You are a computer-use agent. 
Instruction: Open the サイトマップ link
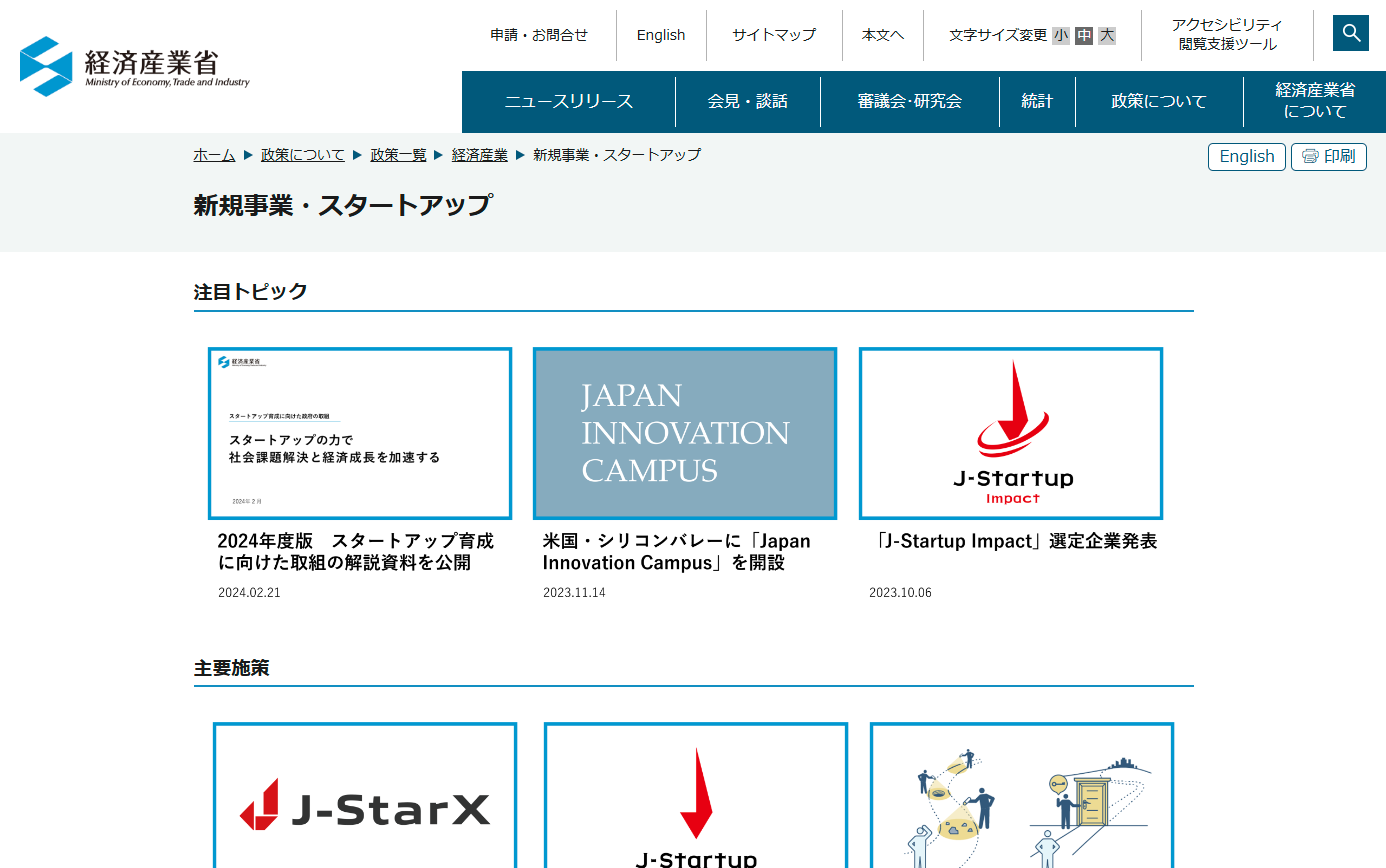pyautogui.click(x=774, y=35)
